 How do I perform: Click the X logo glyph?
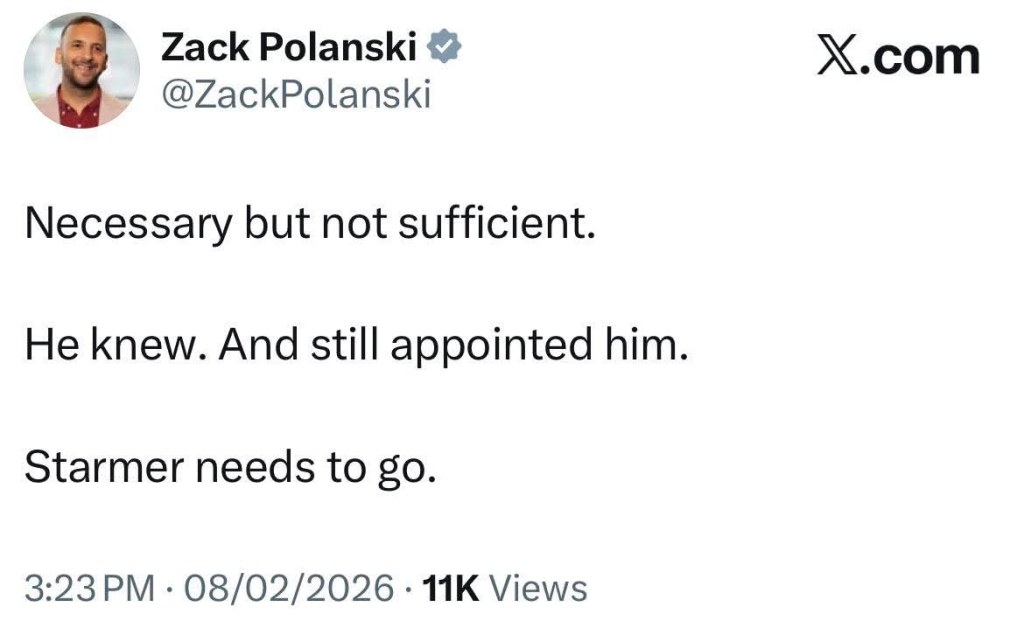point(840,56)
